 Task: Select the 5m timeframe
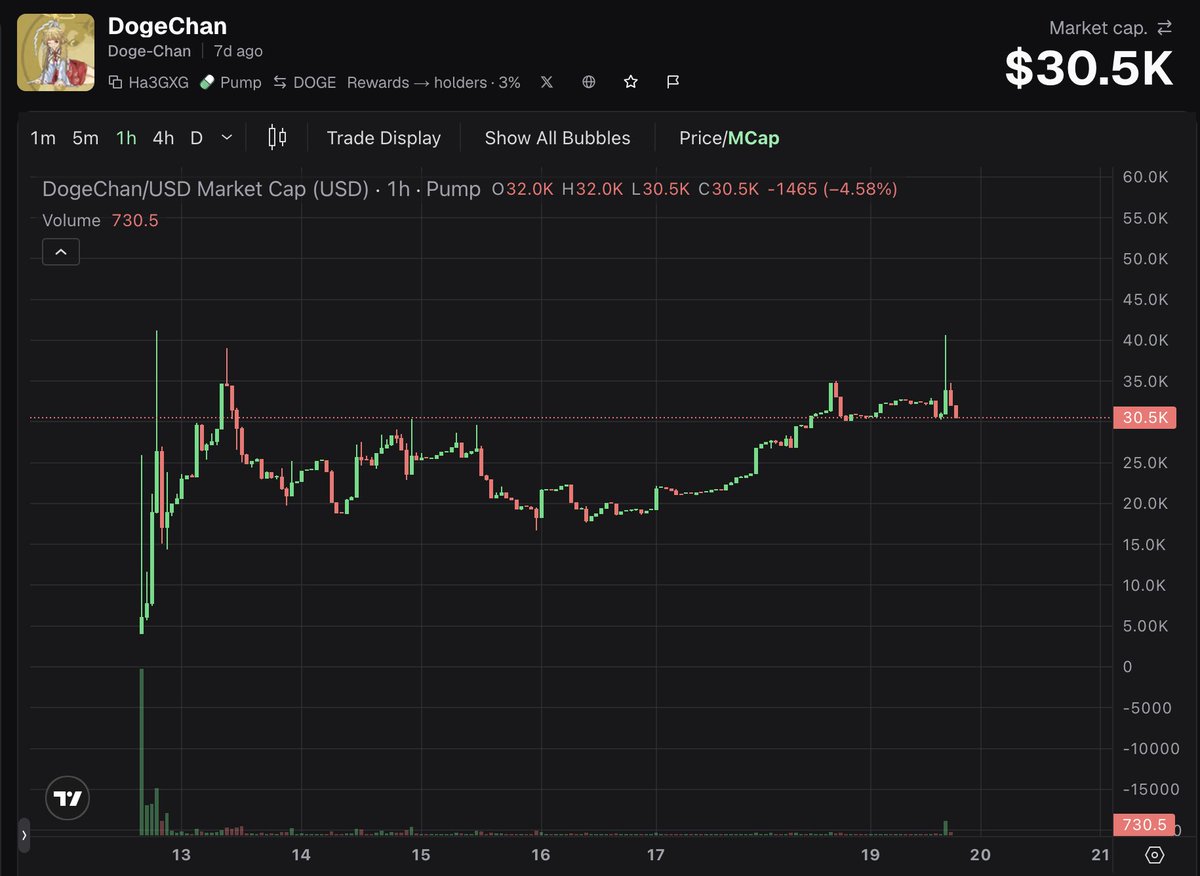point(85,138)
